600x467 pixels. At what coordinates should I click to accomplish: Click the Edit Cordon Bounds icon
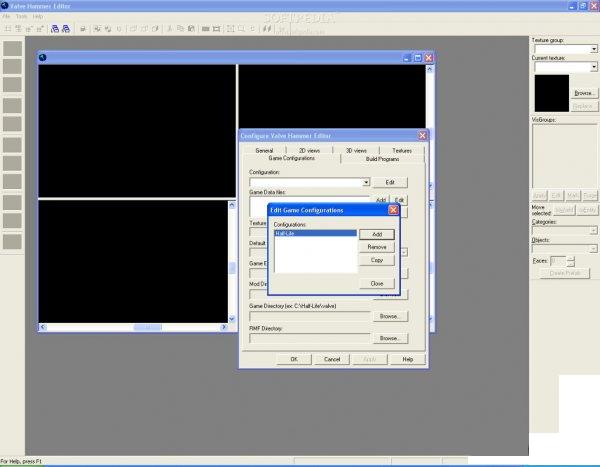coord(217,29)
